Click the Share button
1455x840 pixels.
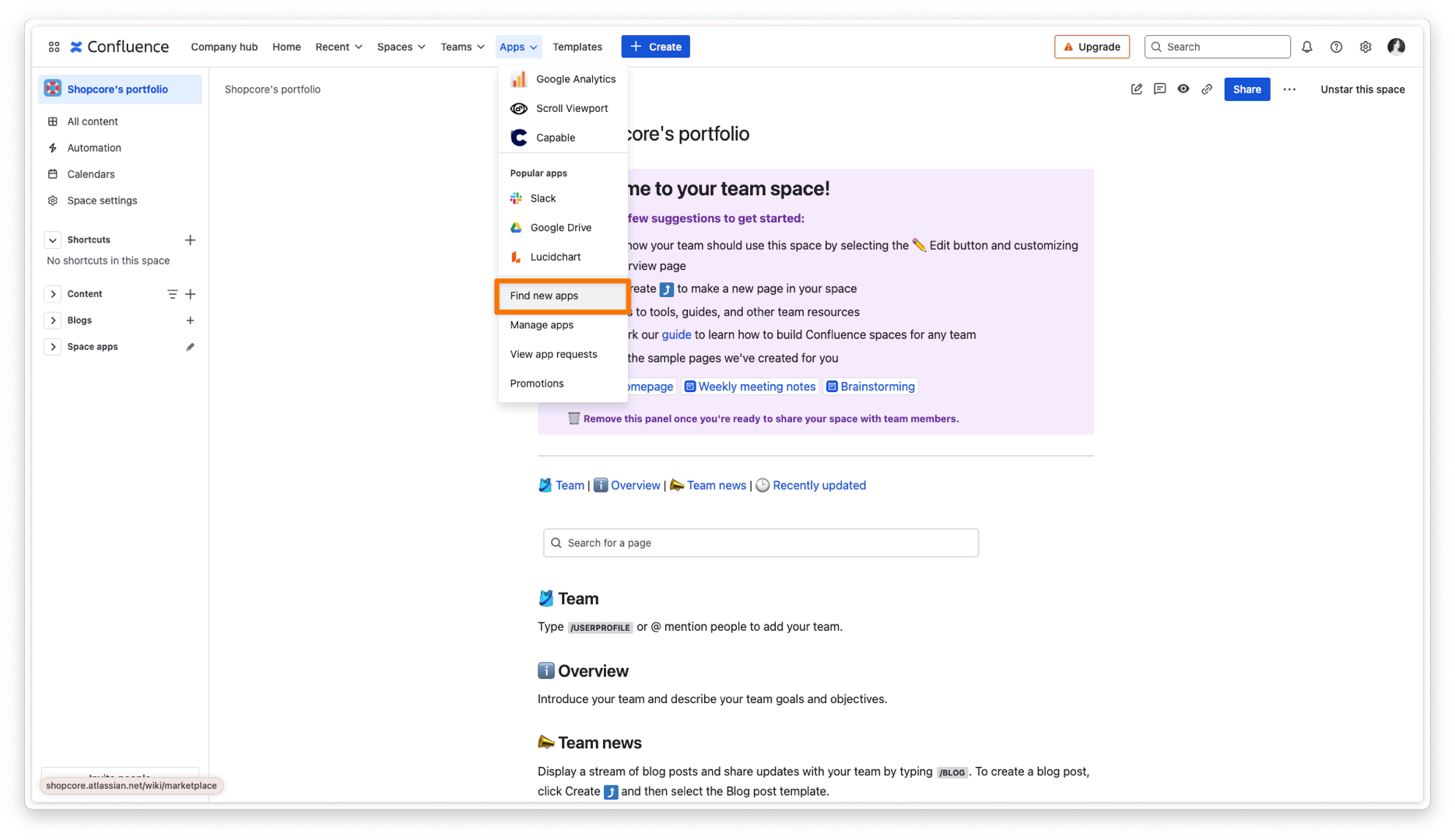coord(1246,89)
